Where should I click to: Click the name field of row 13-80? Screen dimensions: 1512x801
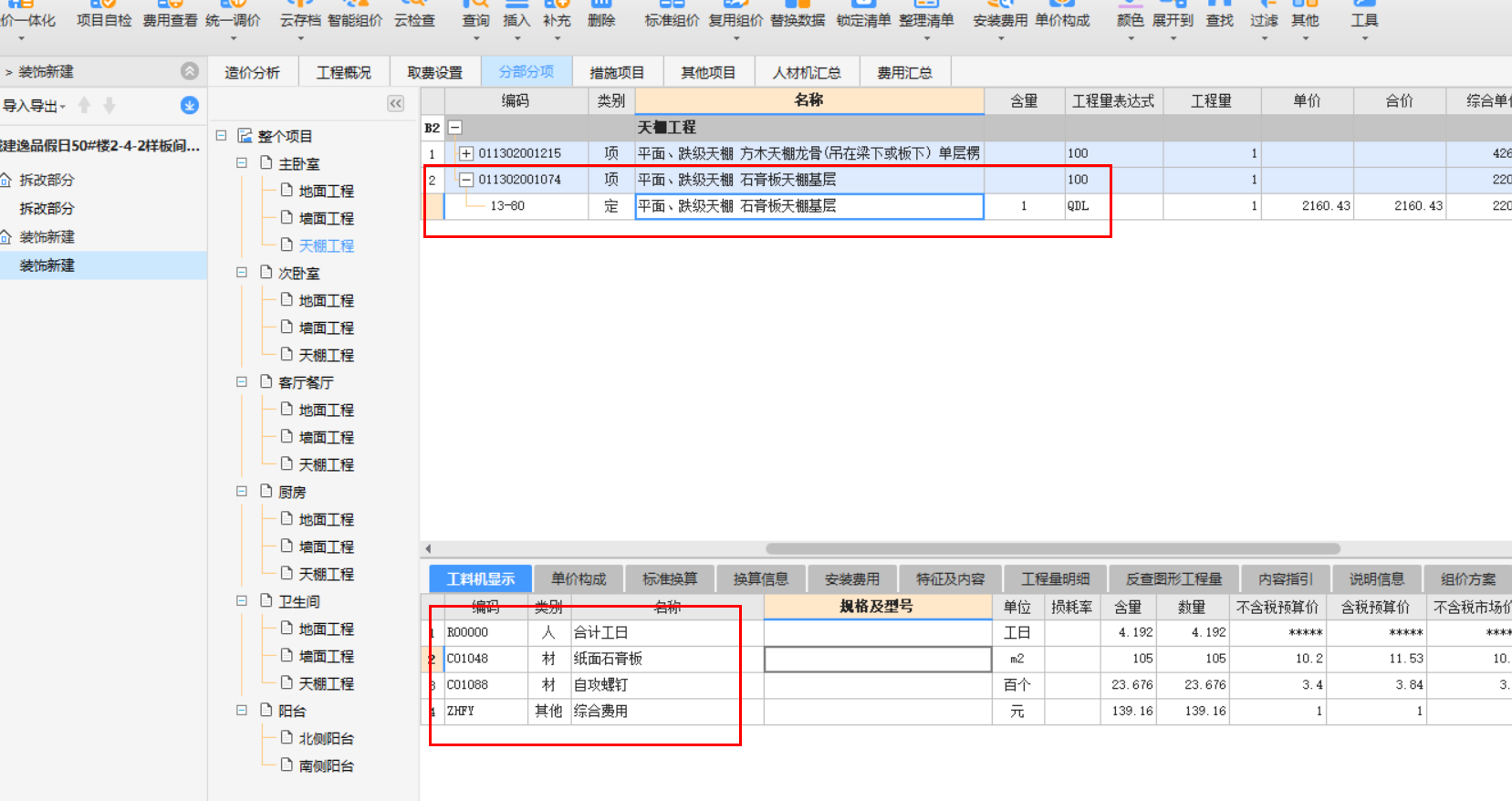click(809, 206)
